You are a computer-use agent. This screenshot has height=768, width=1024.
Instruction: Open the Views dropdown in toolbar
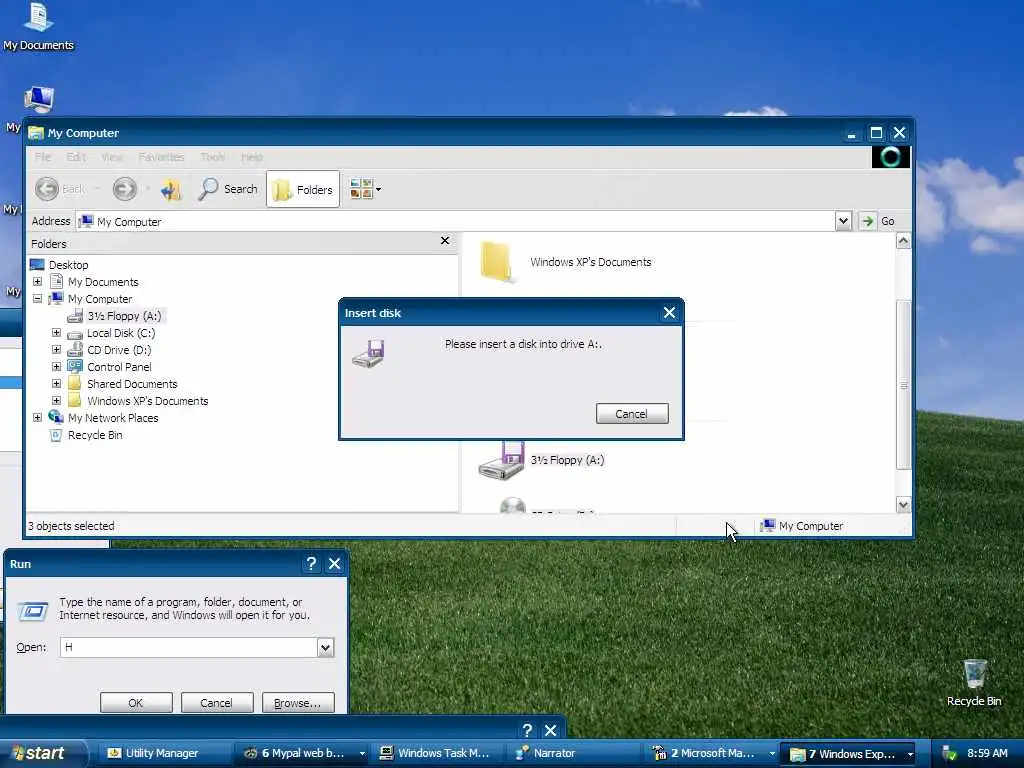(x=365, y=189)
